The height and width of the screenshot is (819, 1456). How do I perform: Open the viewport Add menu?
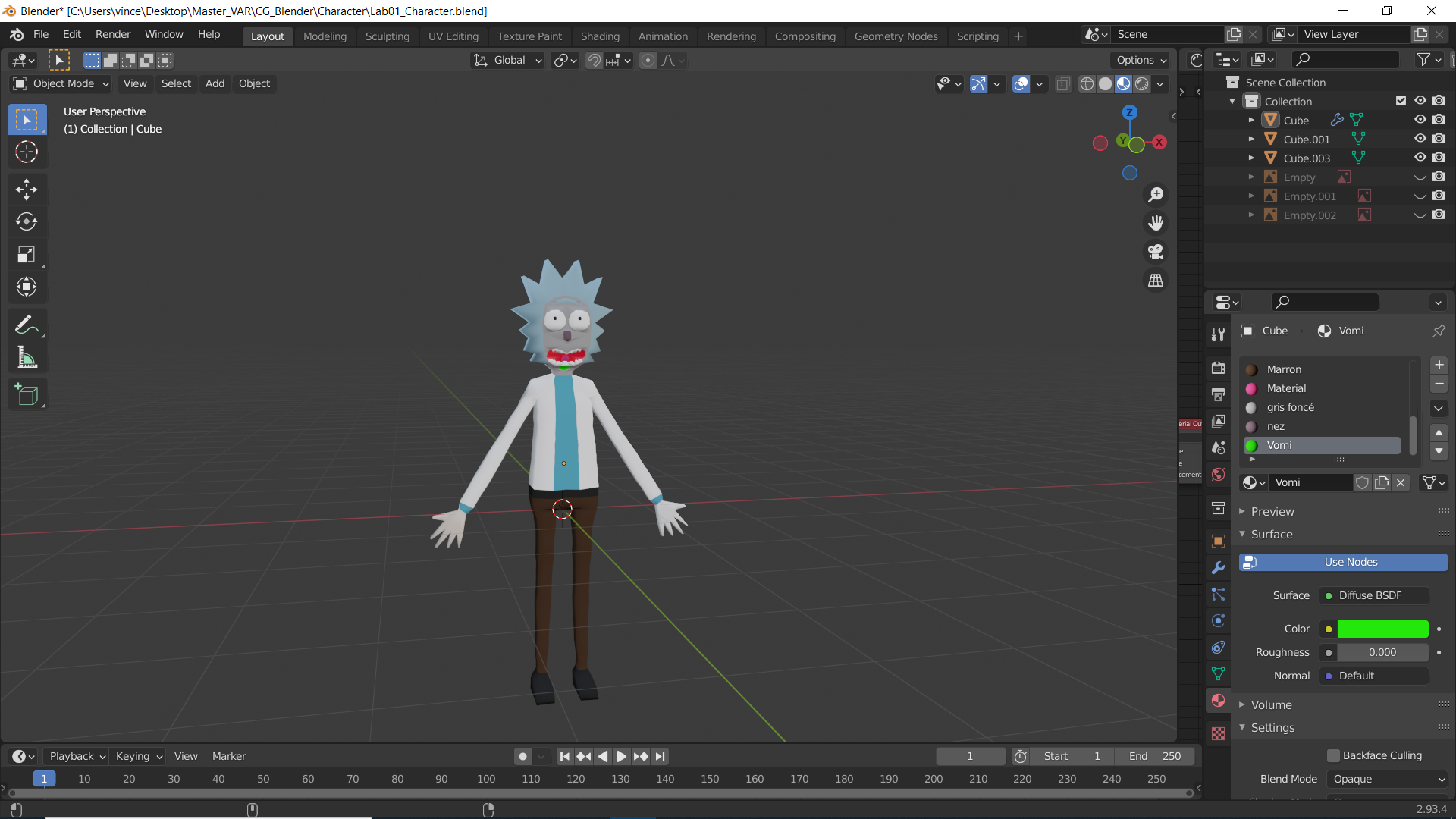215,83
